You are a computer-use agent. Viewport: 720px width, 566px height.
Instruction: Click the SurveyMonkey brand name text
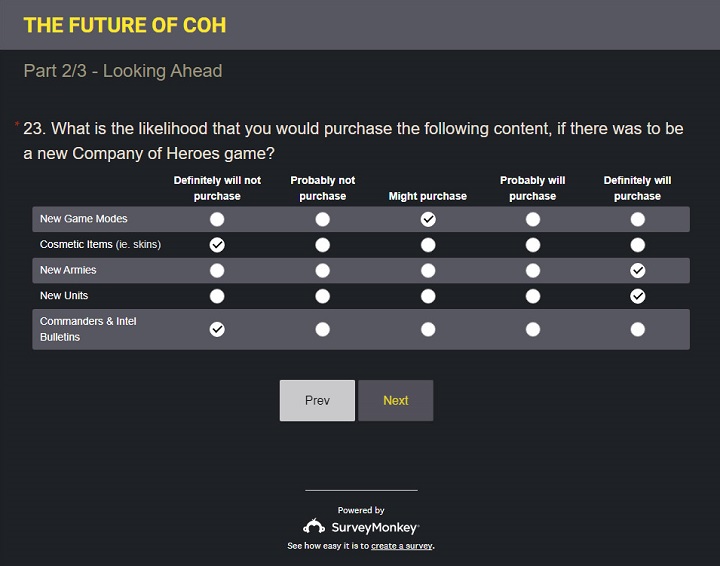click(375, 527)
